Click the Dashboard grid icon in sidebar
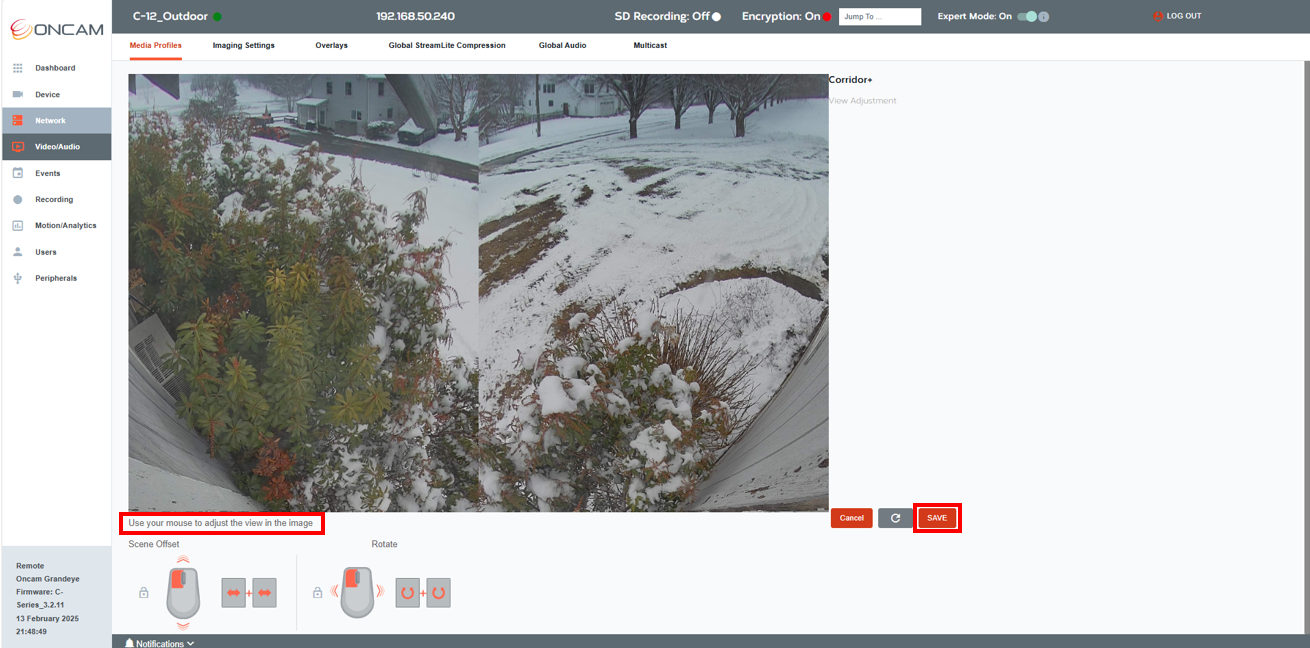The height and width of the screenshot is (648, 1310). [x=17, y=68]
